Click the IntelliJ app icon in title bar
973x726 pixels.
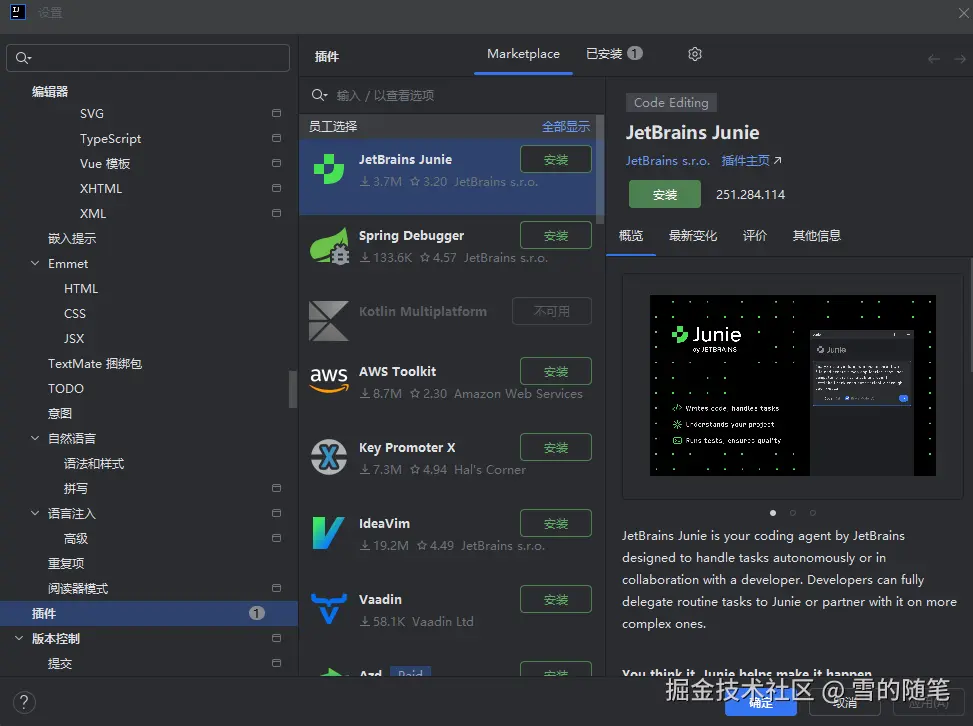click(17, 12)
